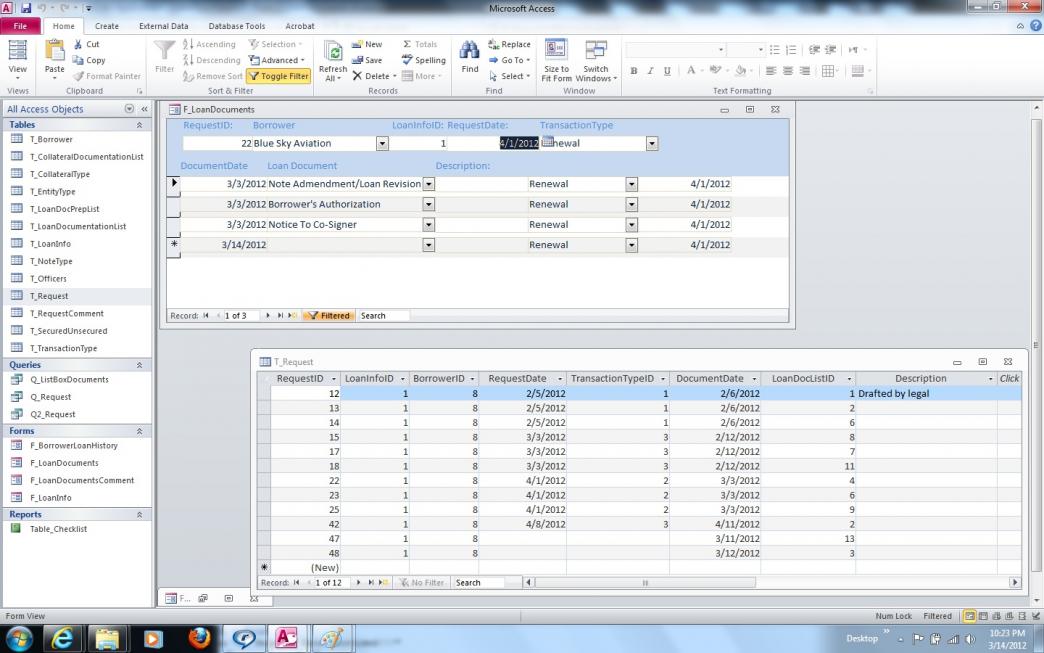Copy selection with Copy button

point(89,60)
